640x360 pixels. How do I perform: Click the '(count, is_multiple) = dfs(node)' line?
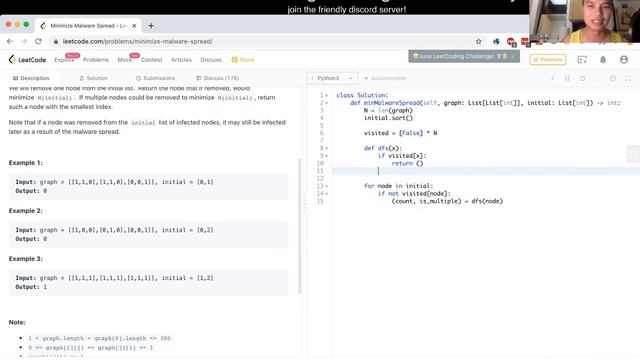[447, 201]
